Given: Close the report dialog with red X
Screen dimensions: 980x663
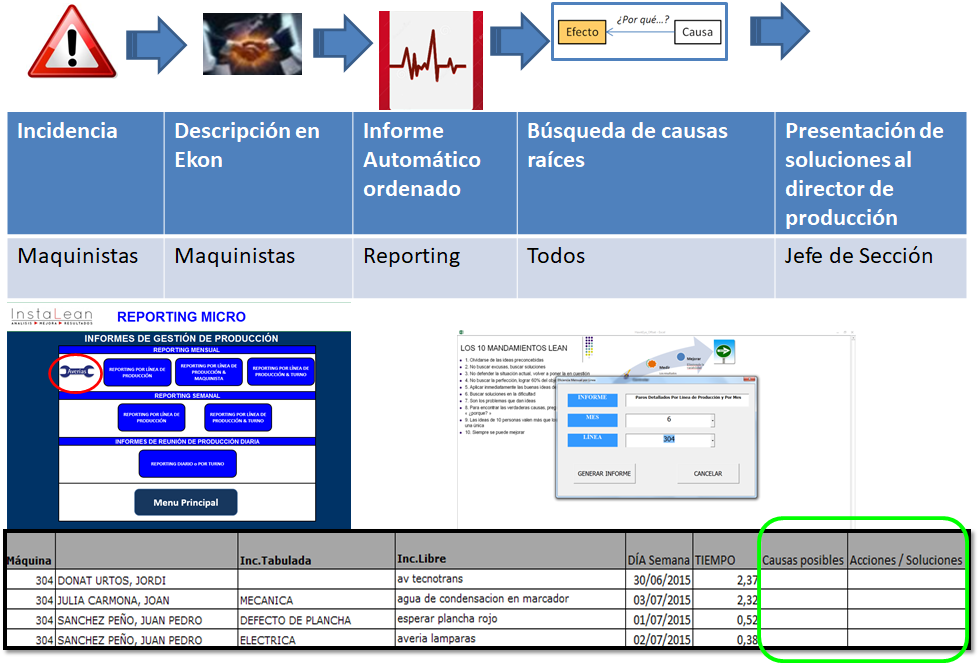Looking at the screenshot, I should click(749, 380).
